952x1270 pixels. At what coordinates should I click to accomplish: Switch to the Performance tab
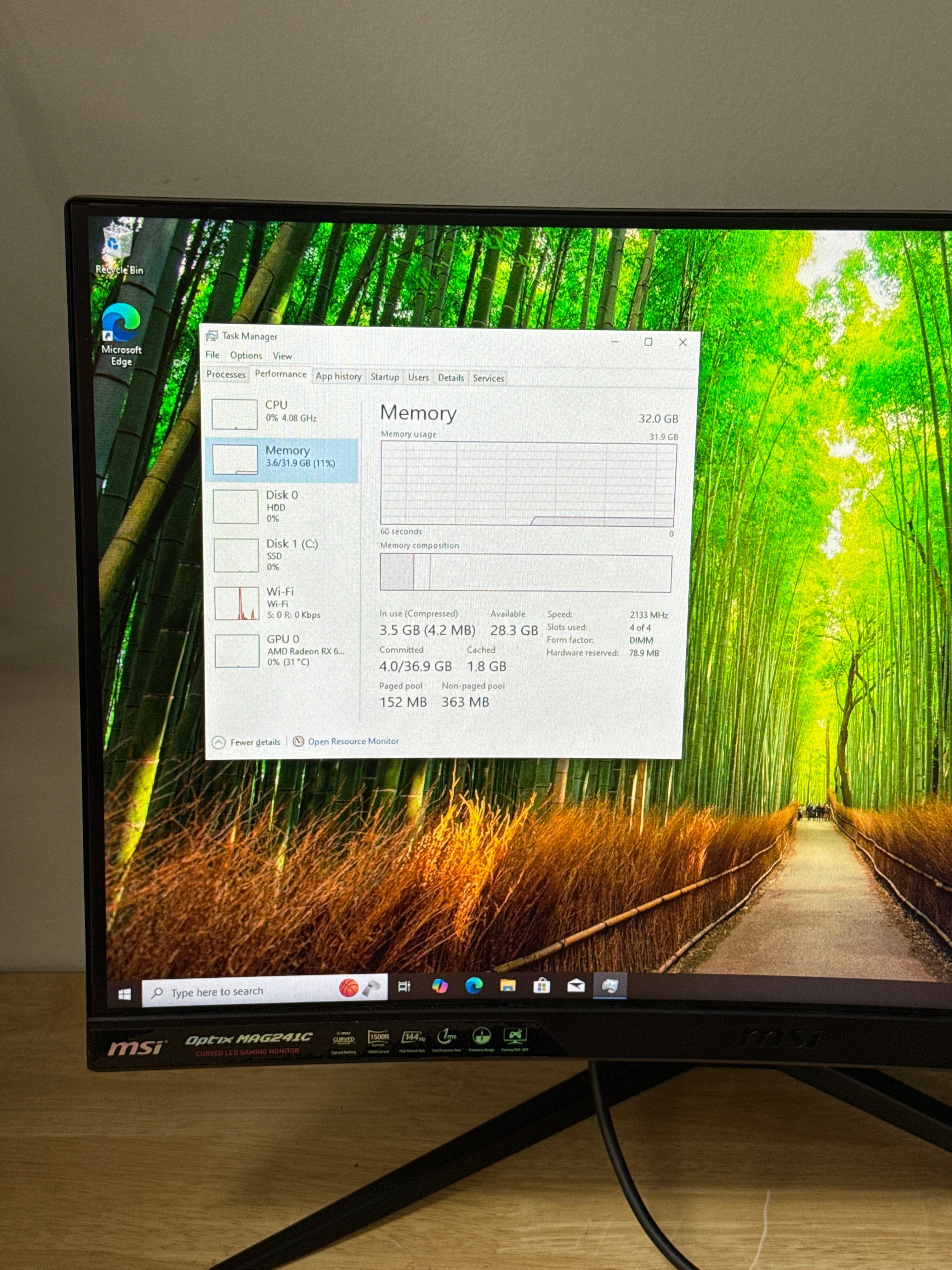click(280, 374)
